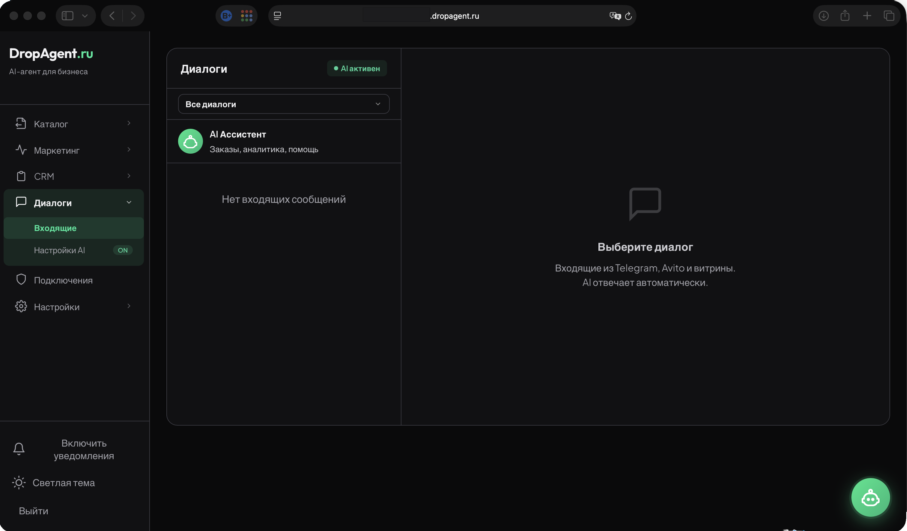This screenshot has height=531, width=907.
Task: Open the Настройки AI submenu item
Action: tap(59, 250)
